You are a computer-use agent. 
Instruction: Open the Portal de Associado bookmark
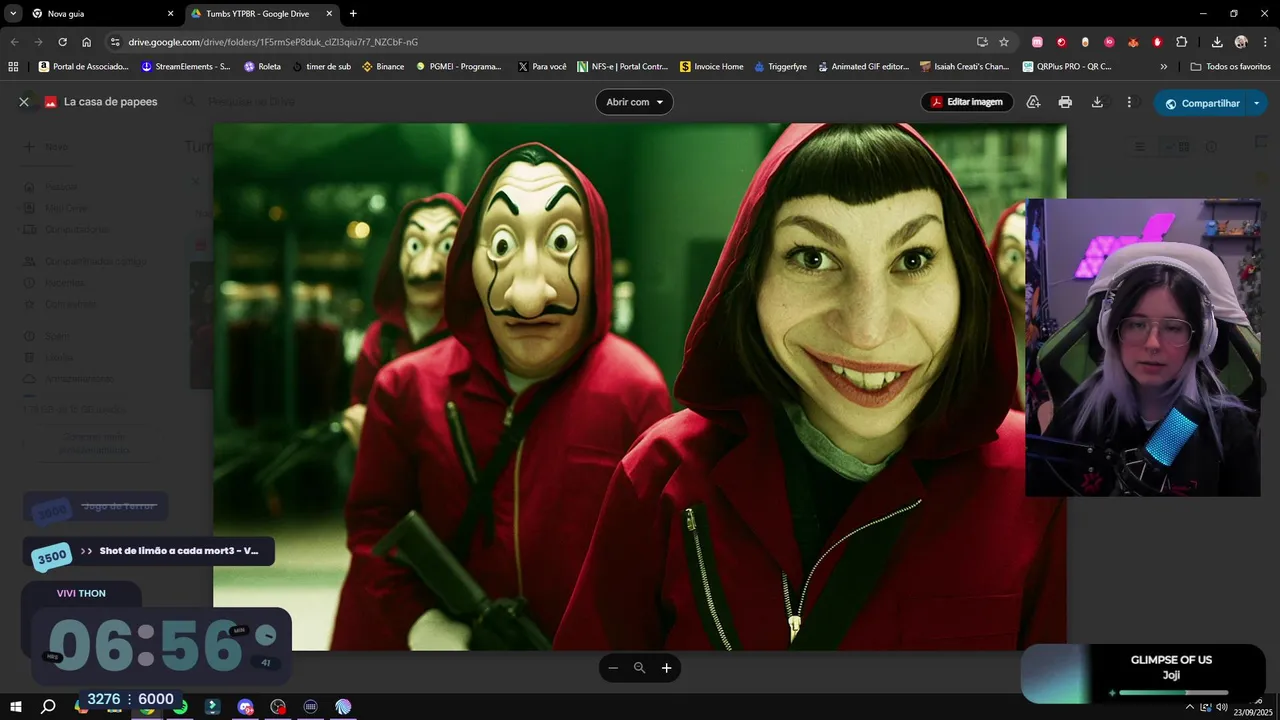tap(84, 66)
